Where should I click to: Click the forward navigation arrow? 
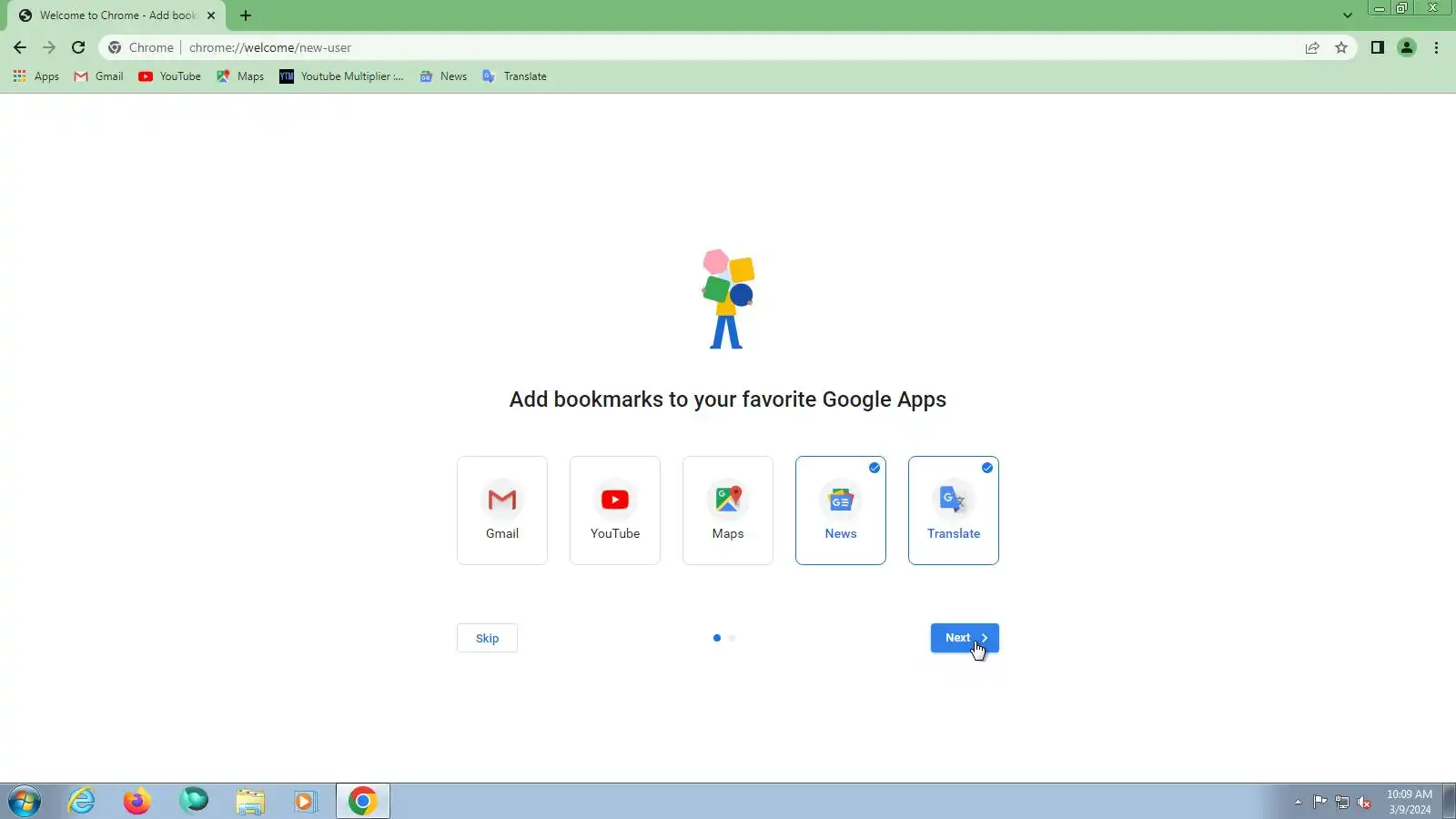click(49, 47)
